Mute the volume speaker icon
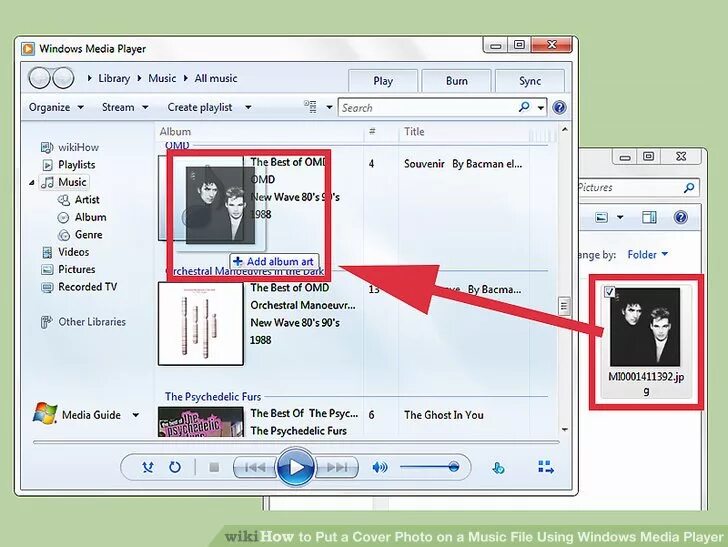Screen dimensions: 728x547 point(379,467)
